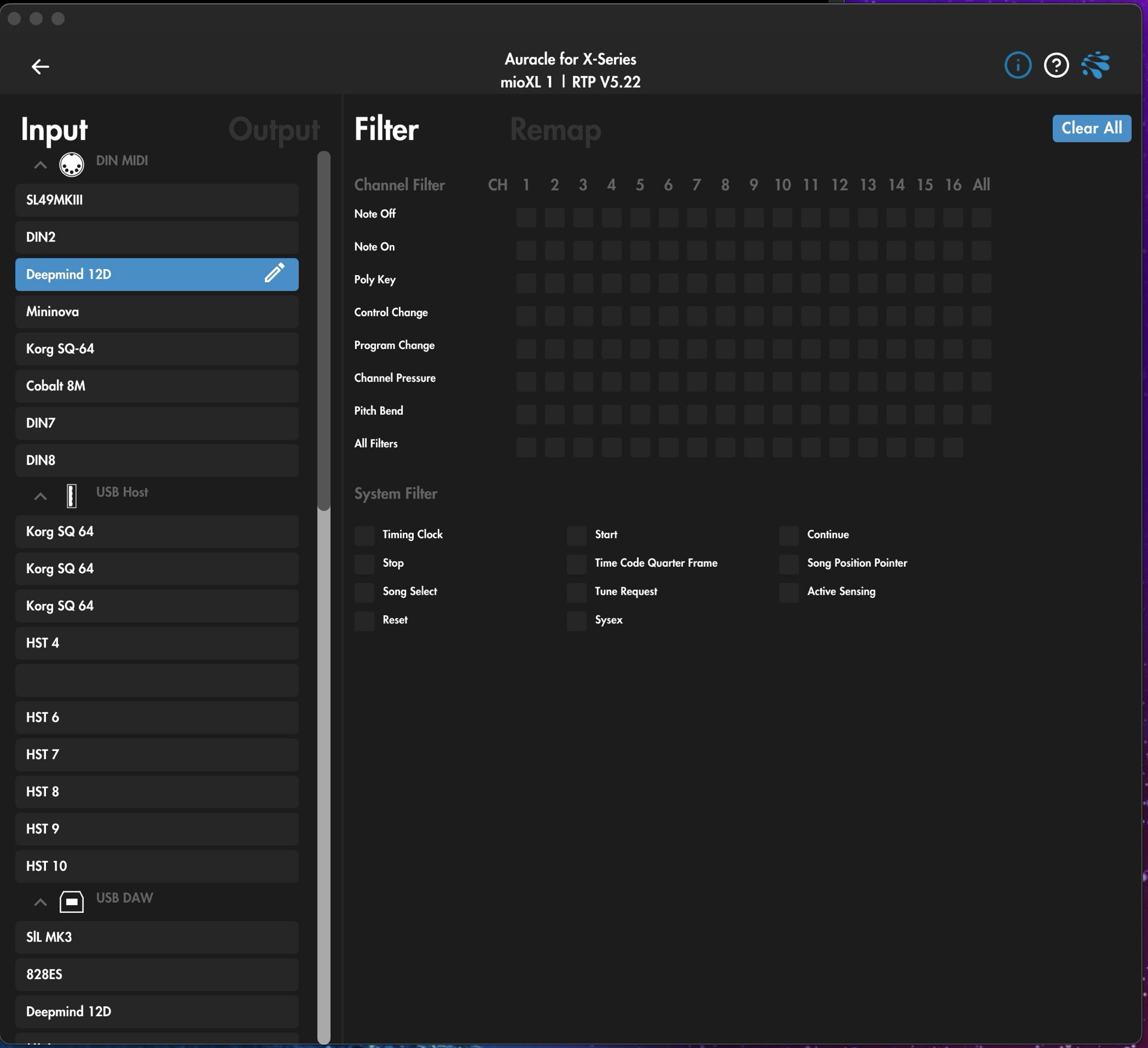Collapse the DIN MIDI section chevron
1148x1048 pixels.
40,165
